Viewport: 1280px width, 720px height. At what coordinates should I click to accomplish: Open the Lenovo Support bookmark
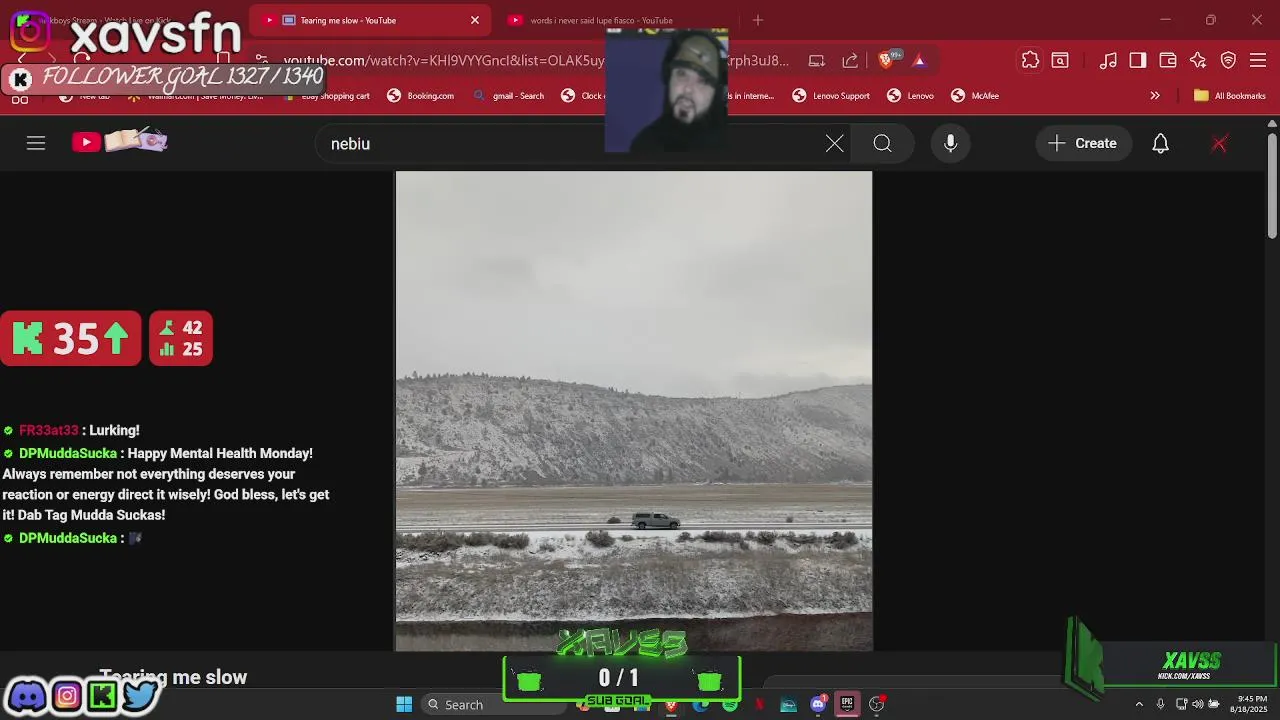831,95
